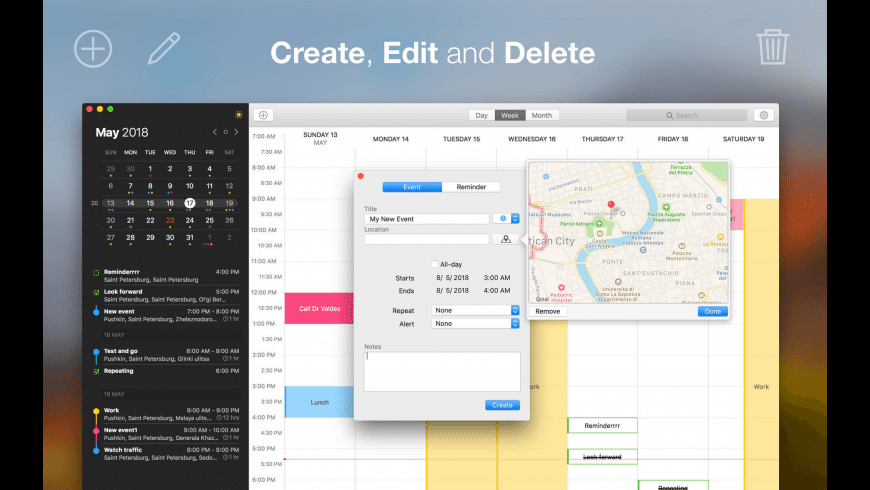Add new event with toolbar plus button

click(x=264, y=115)
